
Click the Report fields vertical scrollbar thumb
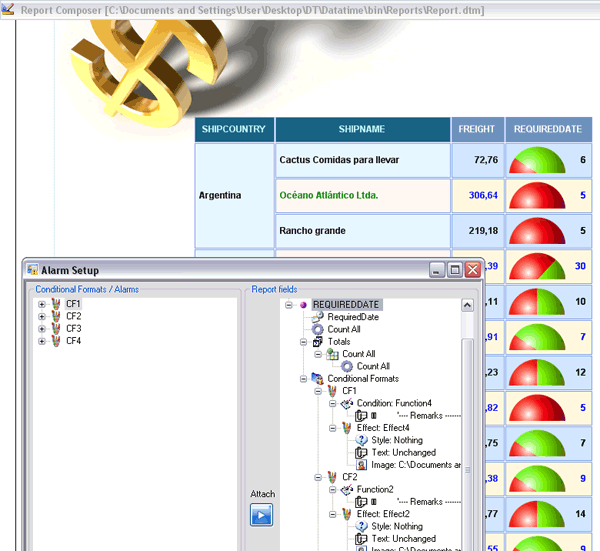(x=467, y=444)
